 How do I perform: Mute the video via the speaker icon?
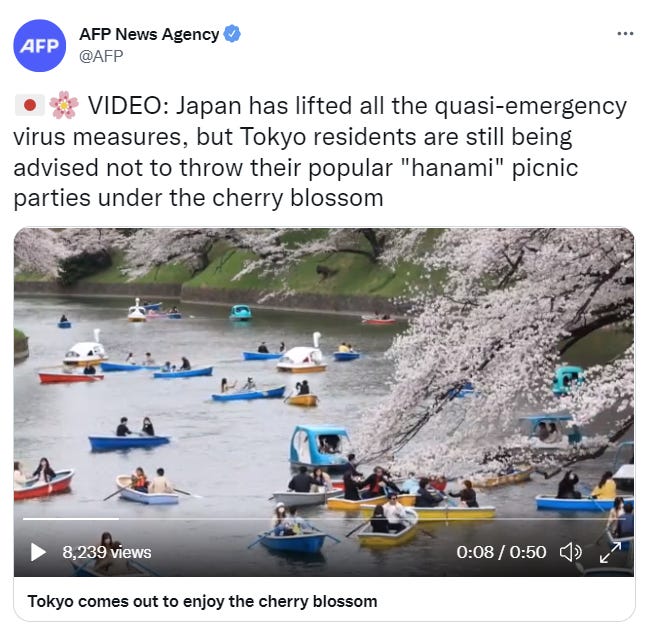point(571,552)
